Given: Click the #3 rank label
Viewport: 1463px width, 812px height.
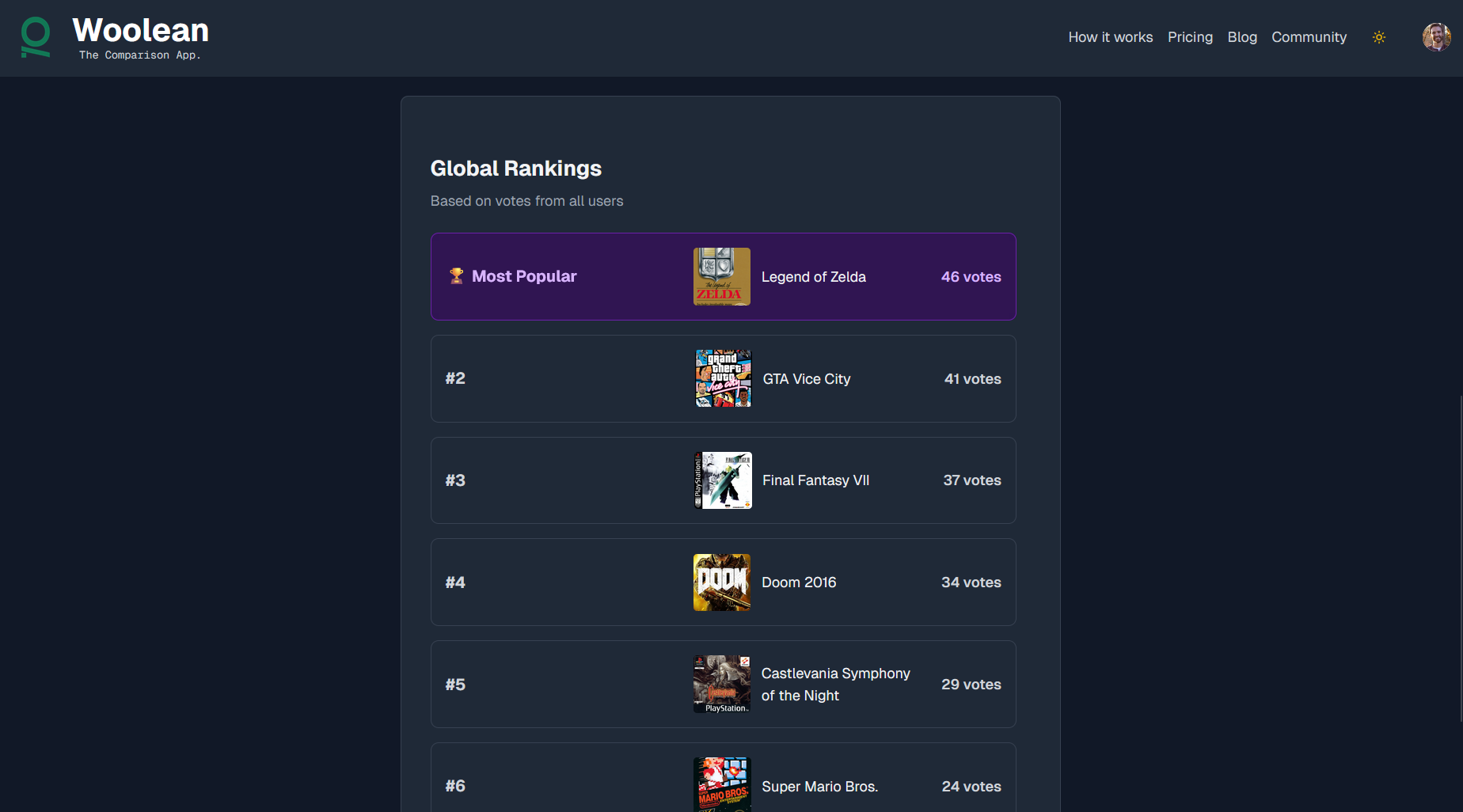Looking at the screenshot, I should pos(455,480).
